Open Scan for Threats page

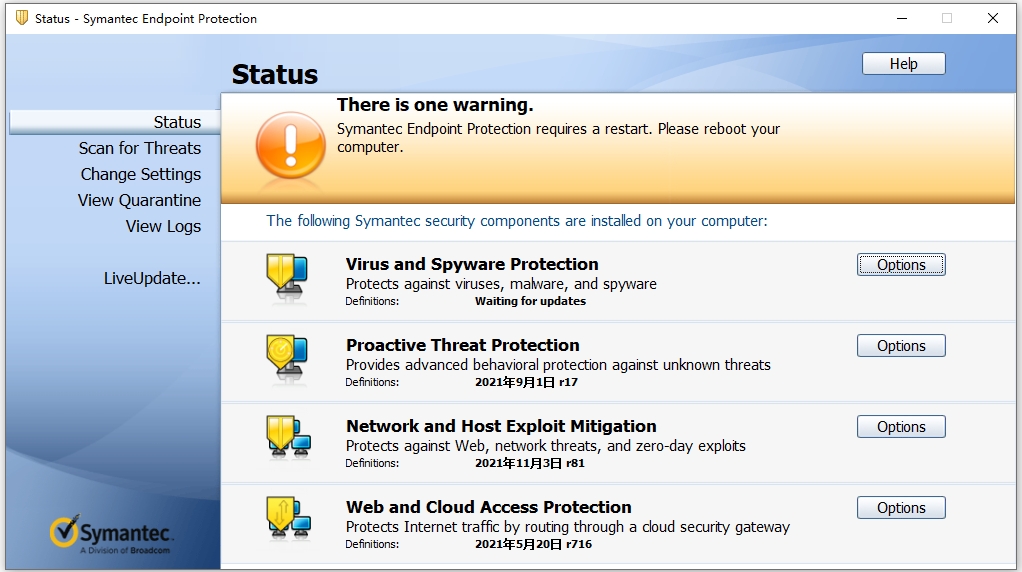(x=140, y=148)
